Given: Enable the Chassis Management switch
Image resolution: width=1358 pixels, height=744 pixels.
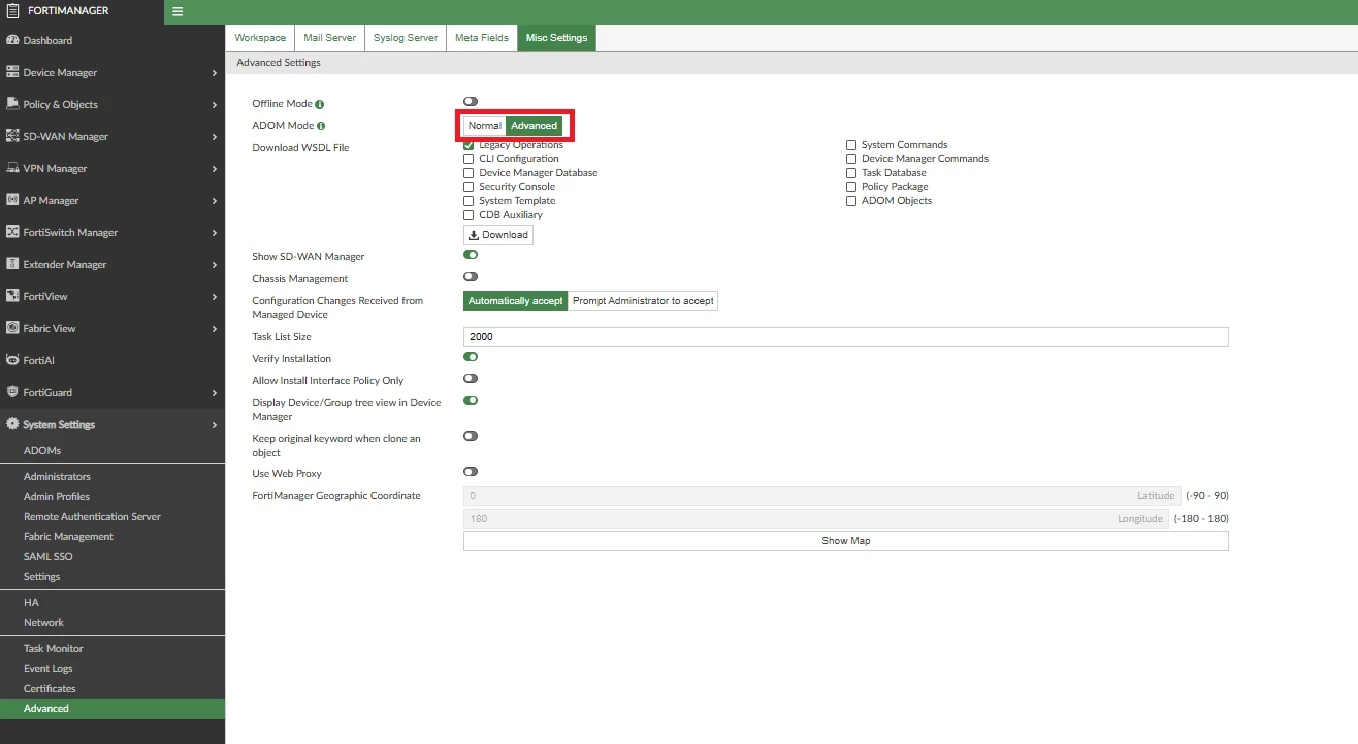Looking at the screenshot, I should pos(470,277).
